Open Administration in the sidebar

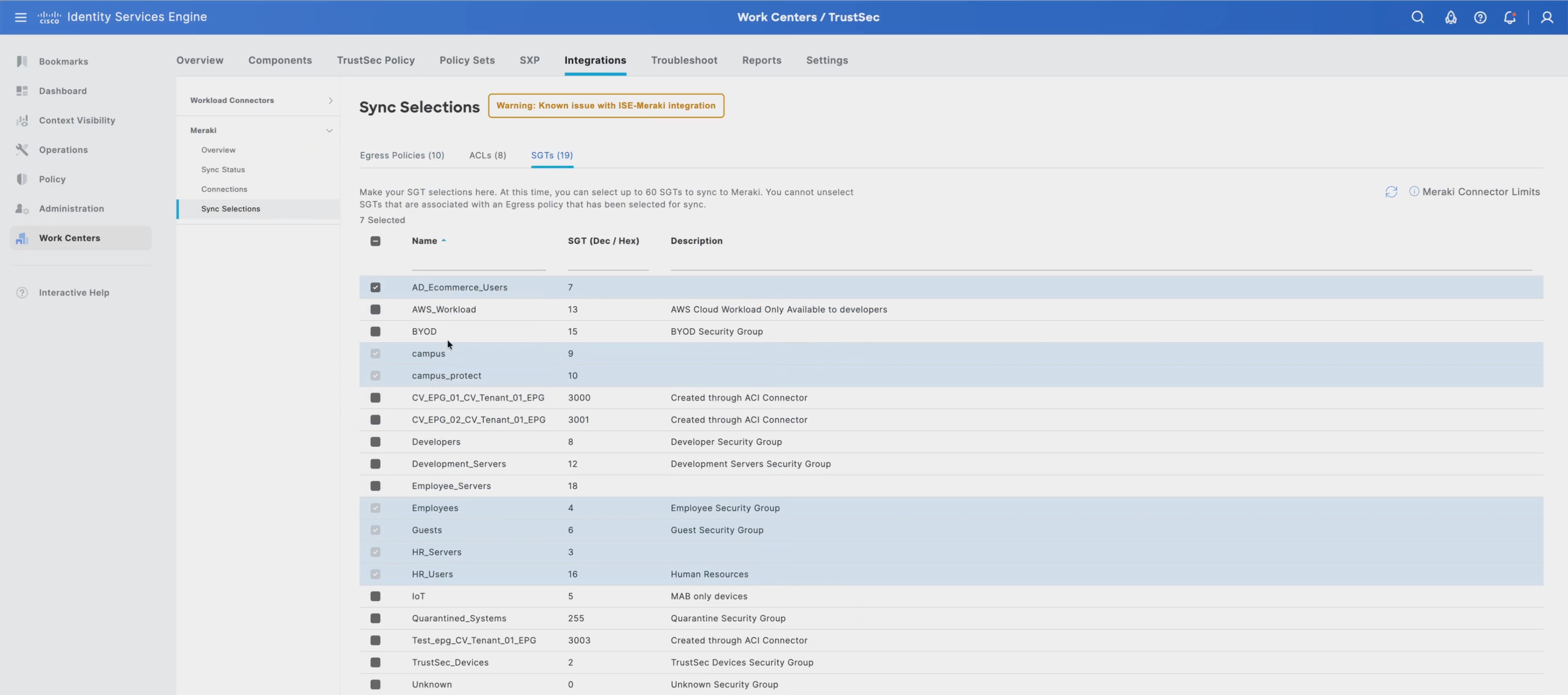tap(71, 209)
